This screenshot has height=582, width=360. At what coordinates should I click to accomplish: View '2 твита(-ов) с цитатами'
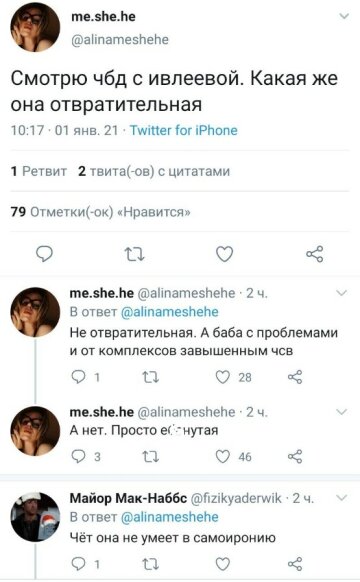154,171
